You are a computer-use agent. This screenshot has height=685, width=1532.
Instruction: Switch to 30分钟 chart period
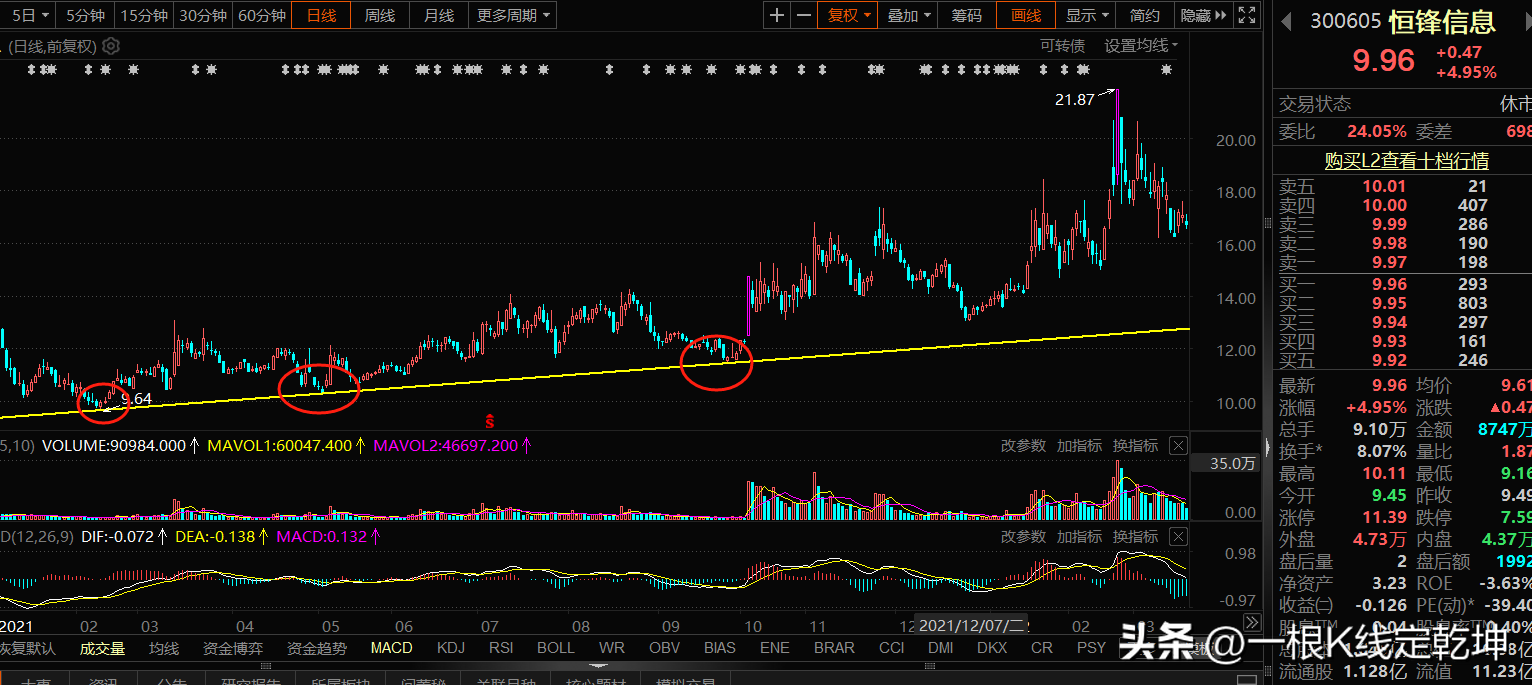click(x=202, y=15)
